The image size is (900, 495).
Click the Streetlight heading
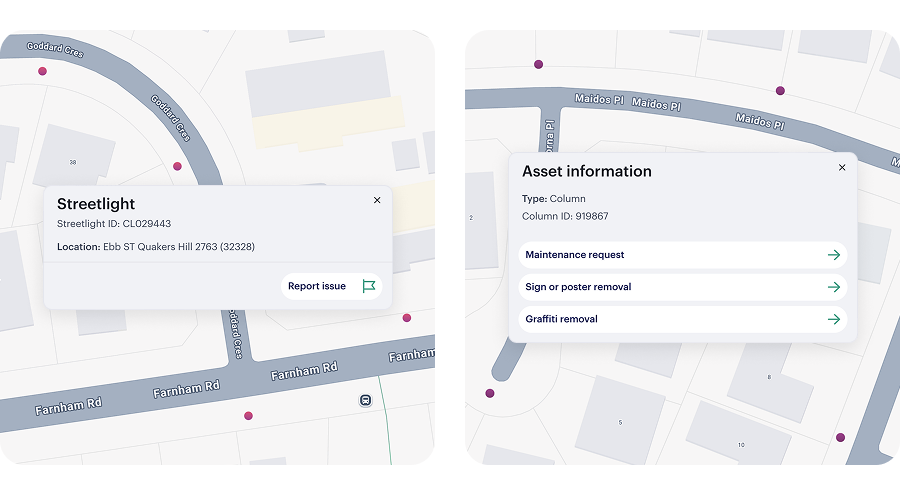[x=96, y=204]
